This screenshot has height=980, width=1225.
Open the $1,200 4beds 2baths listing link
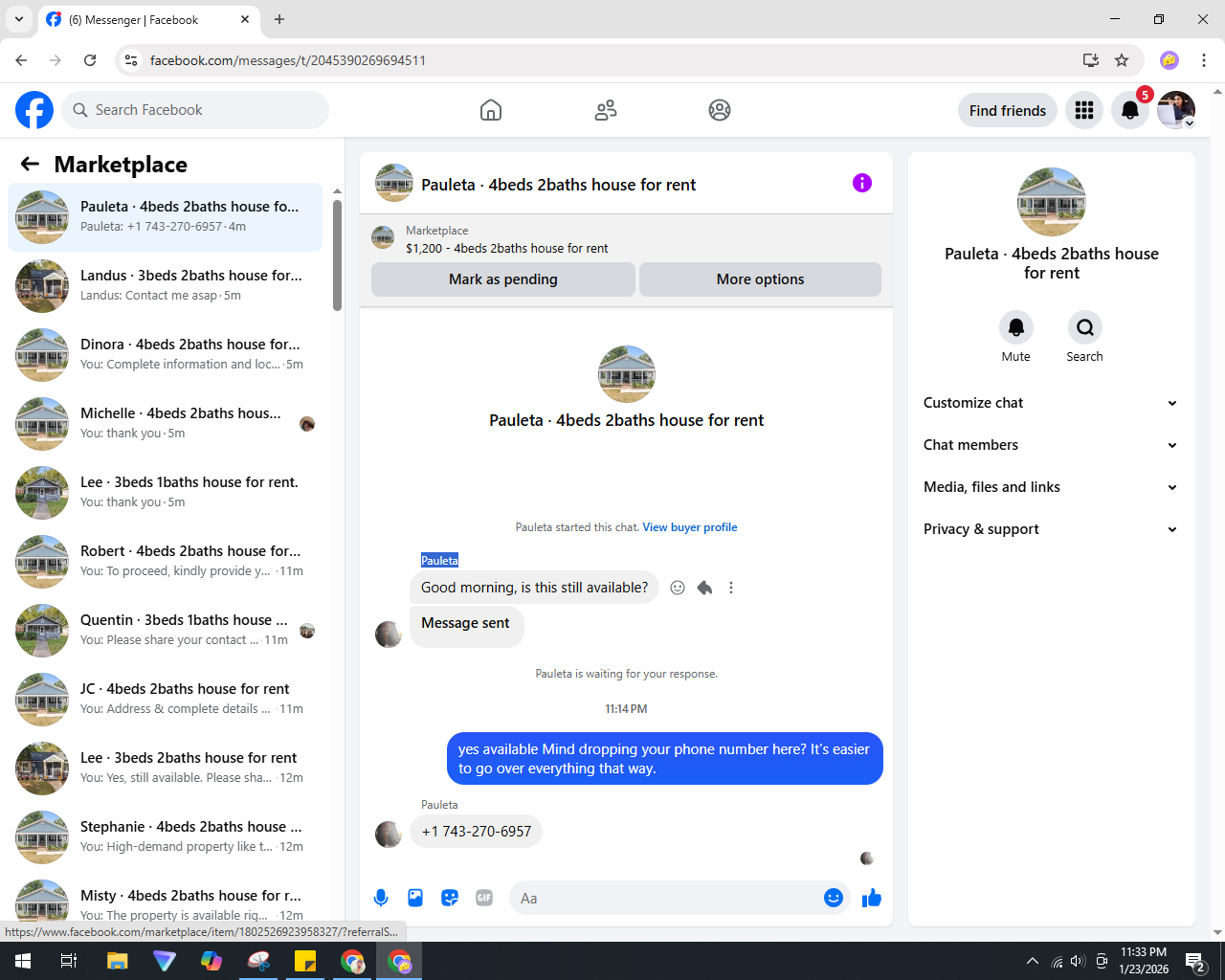click(x=507, y=248)
